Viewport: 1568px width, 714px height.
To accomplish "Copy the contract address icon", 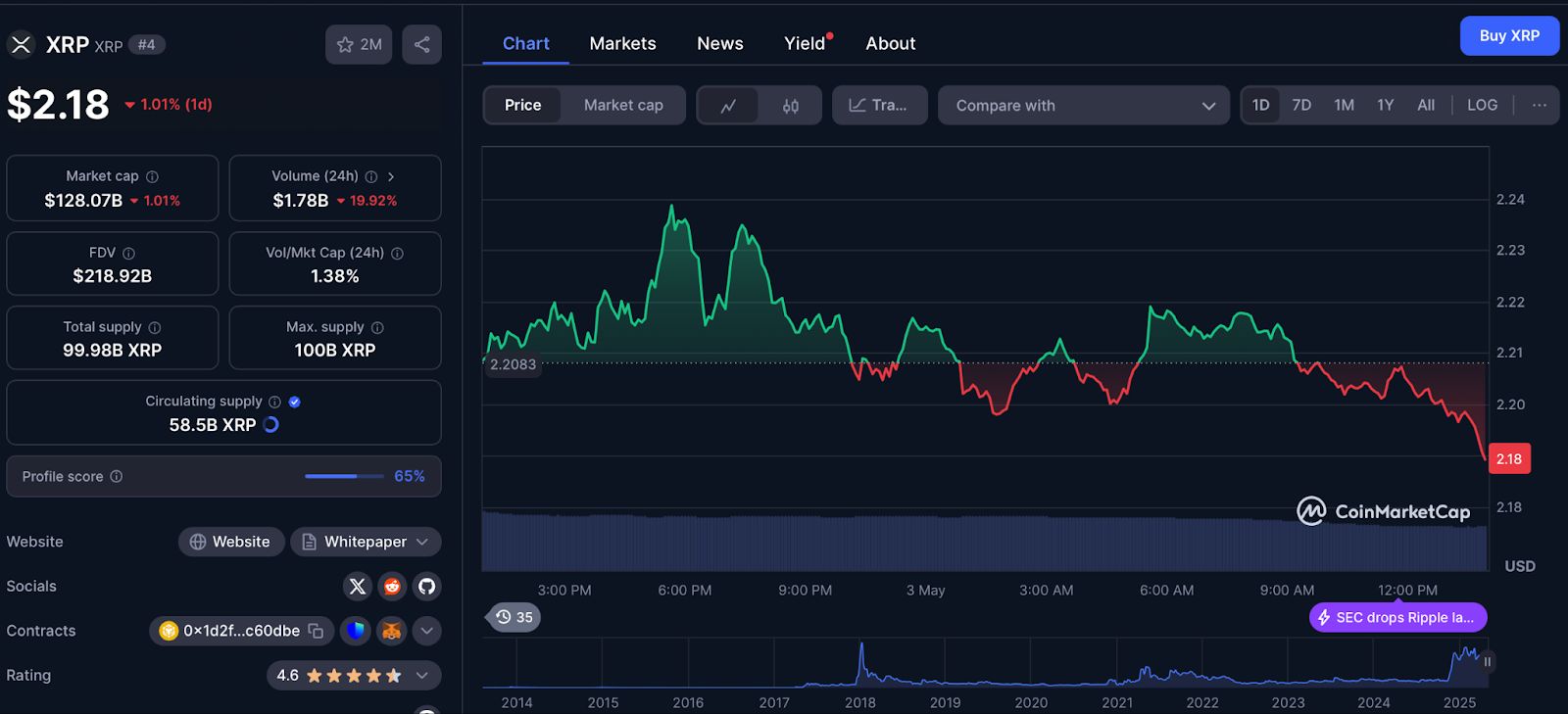I will pos(316,631).
